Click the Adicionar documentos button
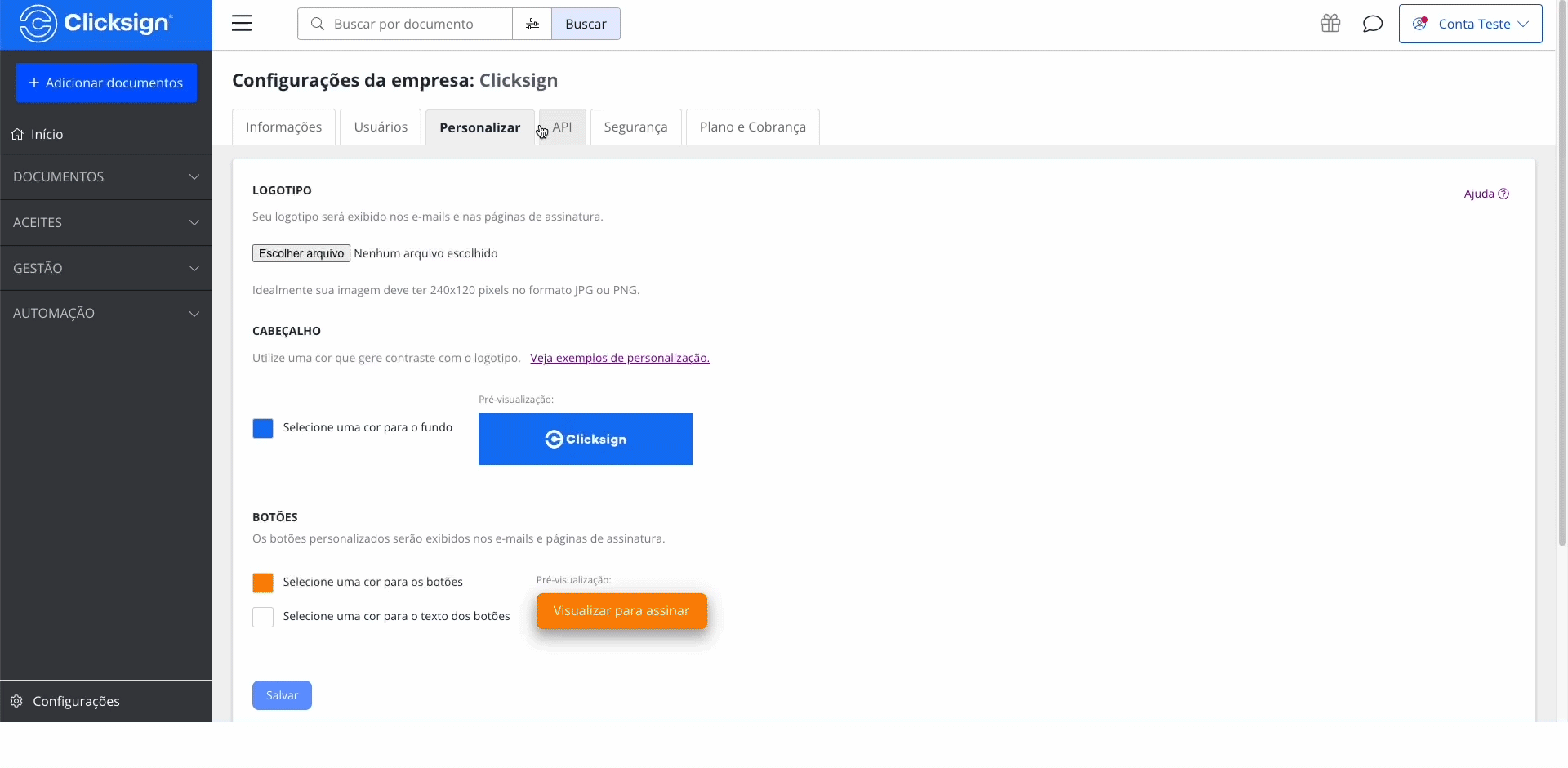Screen dimensions: 1568x768 pos(106,83)
